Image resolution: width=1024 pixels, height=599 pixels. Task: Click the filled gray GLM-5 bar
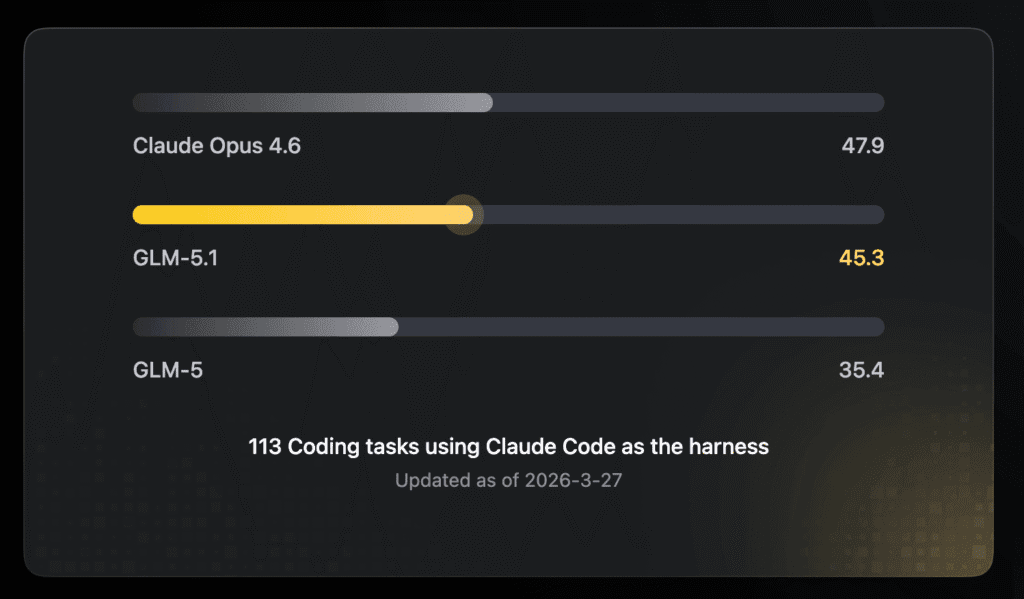tap(265, 327)
